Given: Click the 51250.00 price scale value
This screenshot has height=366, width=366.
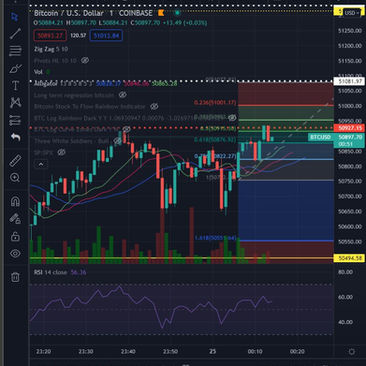Looking at the screenshot, I should pyautogui.click(x=350, y=31).
